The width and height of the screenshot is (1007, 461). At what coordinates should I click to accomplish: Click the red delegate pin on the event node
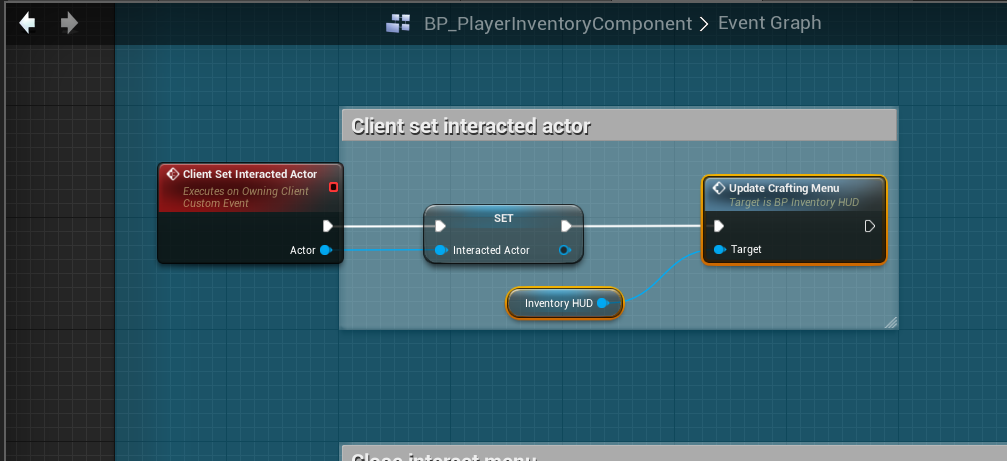click(333, 187)
